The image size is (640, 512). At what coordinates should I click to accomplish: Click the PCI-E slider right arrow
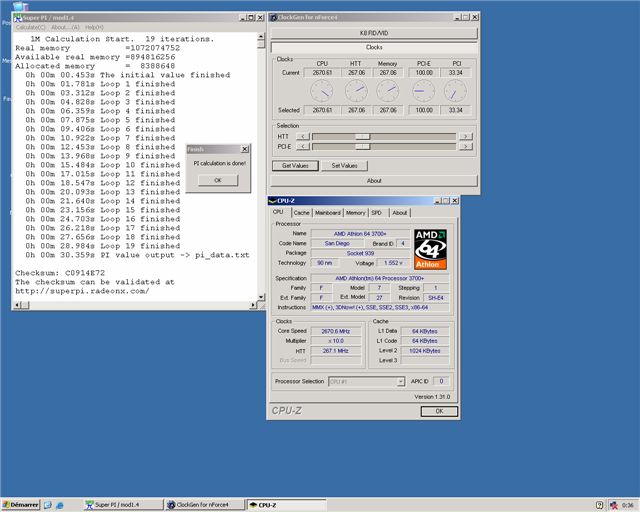pos(464,146)
